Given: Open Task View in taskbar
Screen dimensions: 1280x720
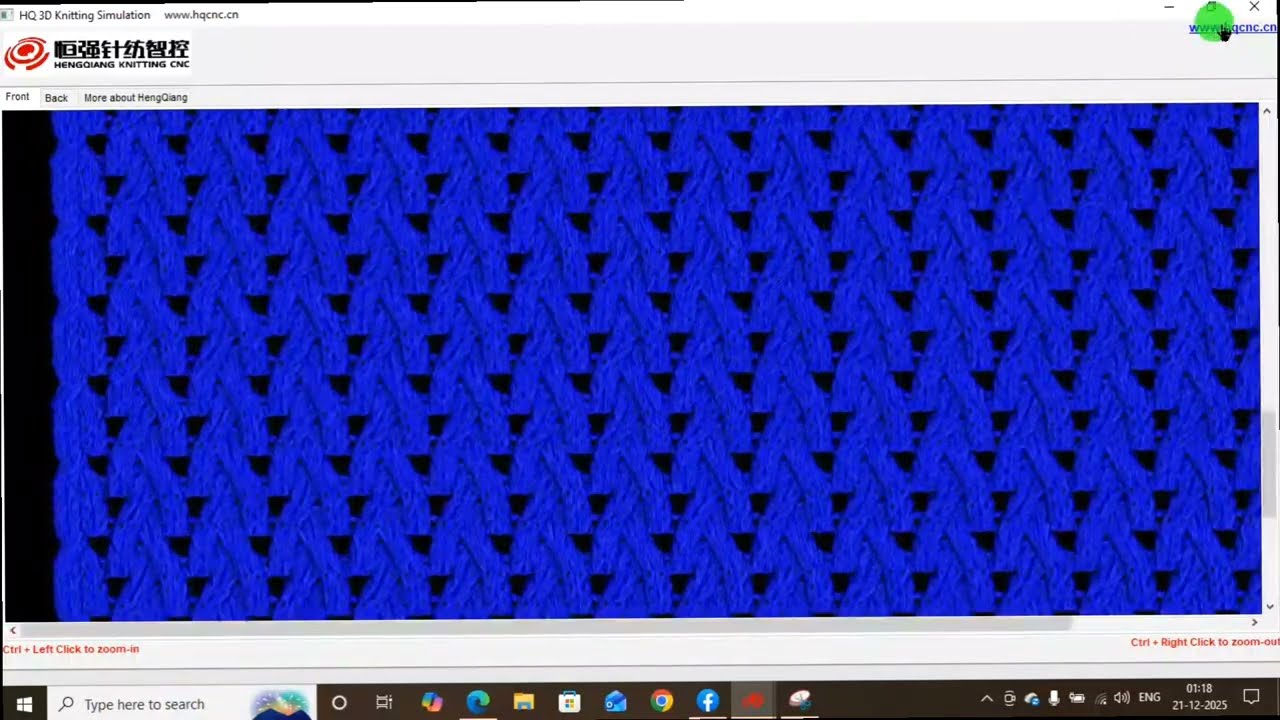Looking at the screenshot, I should (x=384, y=703).
